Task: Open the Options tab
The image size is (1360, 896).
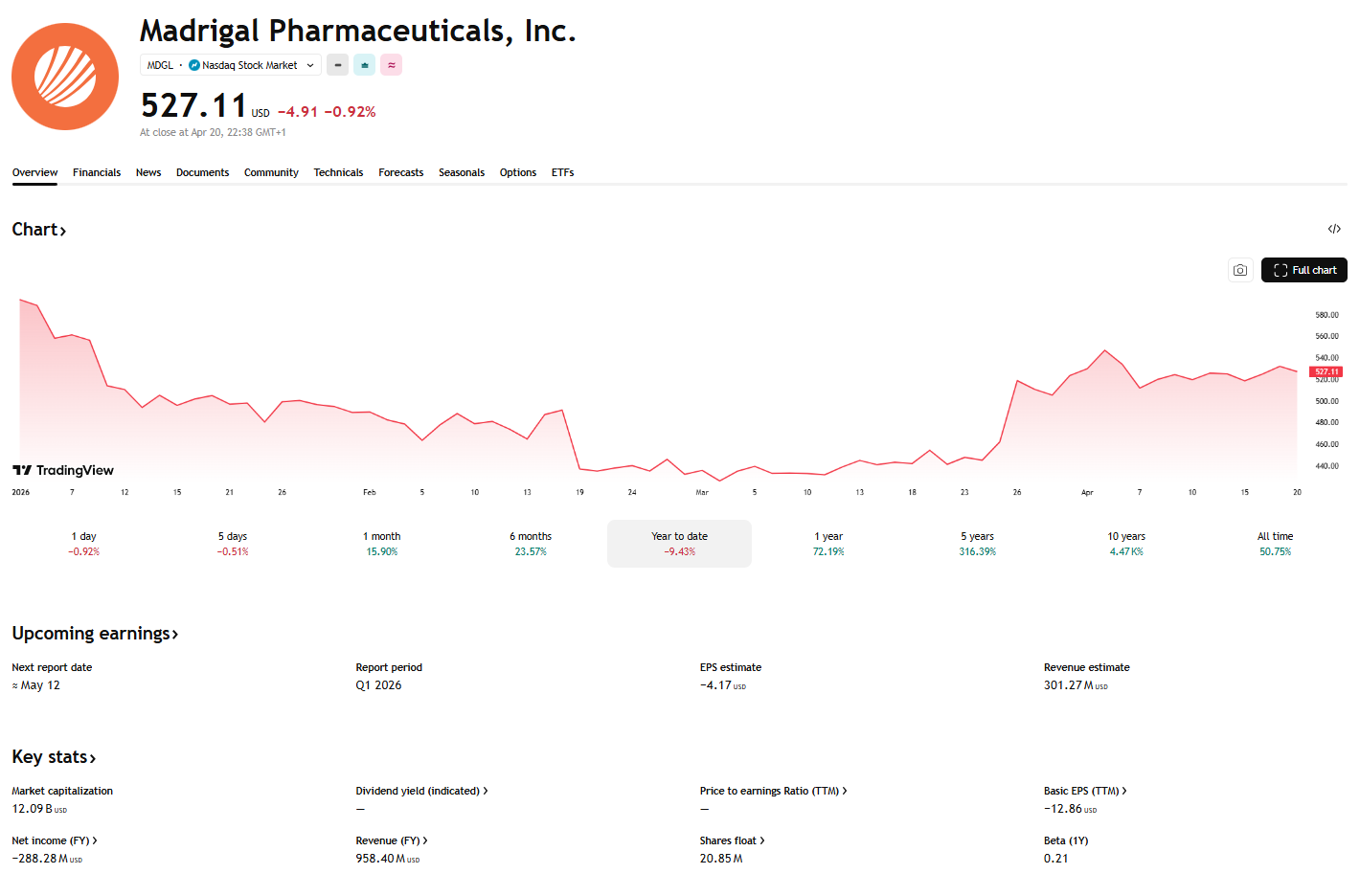Action: [517, 172]
